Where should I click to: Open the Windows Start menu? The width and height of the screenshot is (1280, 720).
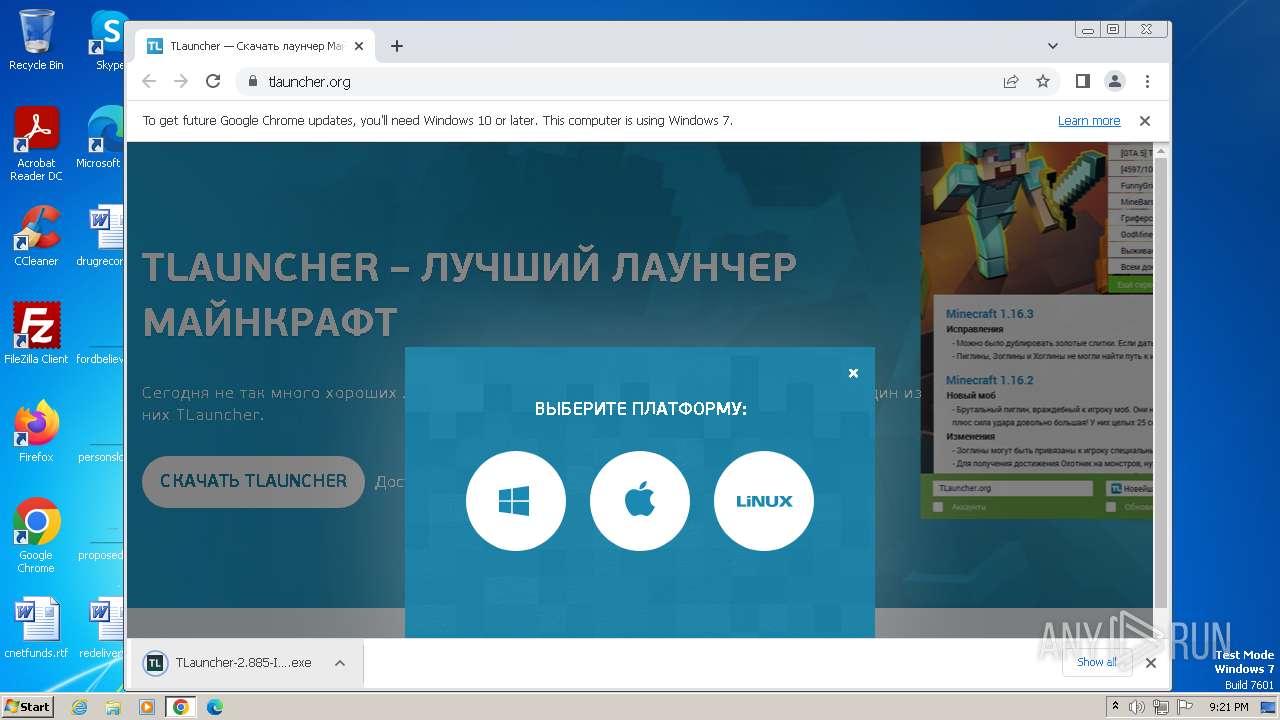click(x=28, y=706)
